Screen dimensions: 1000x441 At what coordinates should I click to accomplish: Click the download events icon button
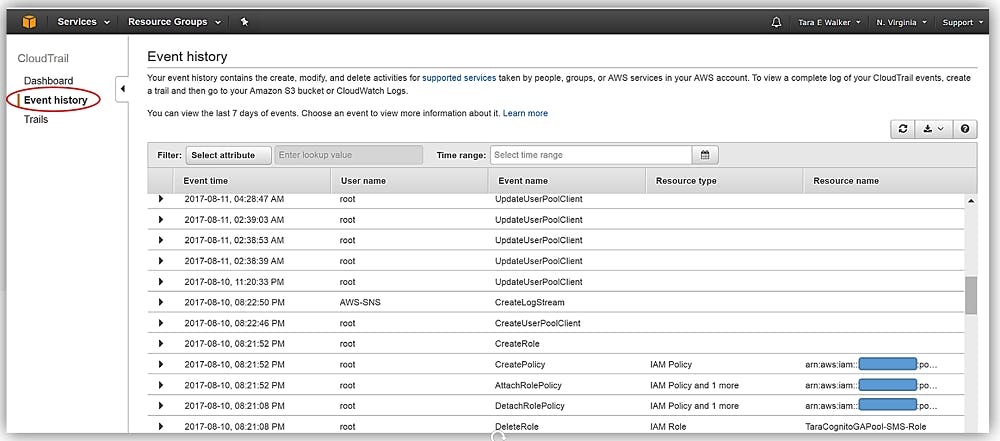[934, 129]
